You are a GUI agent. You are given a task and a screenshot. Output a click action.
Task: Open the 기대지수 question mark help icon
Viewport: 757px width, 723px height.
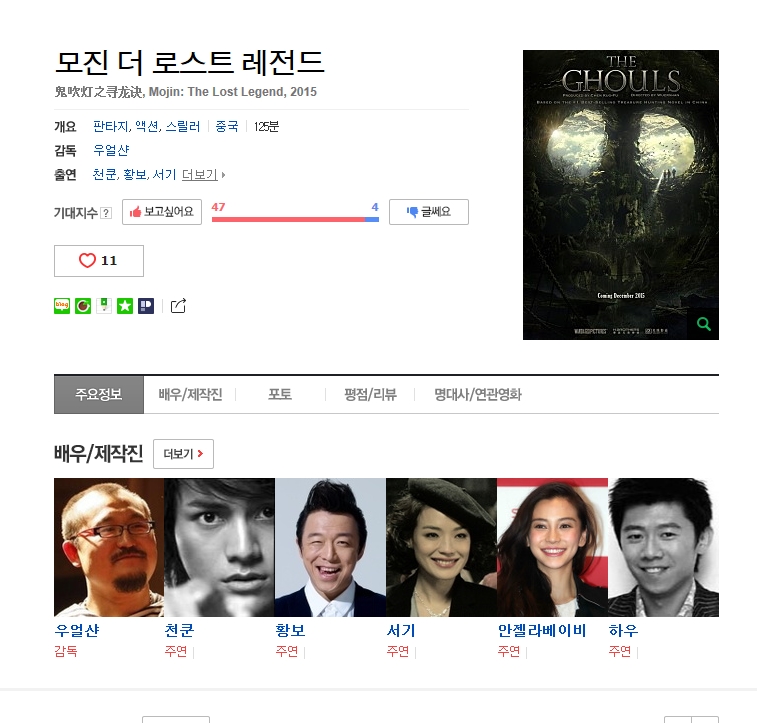106,213
